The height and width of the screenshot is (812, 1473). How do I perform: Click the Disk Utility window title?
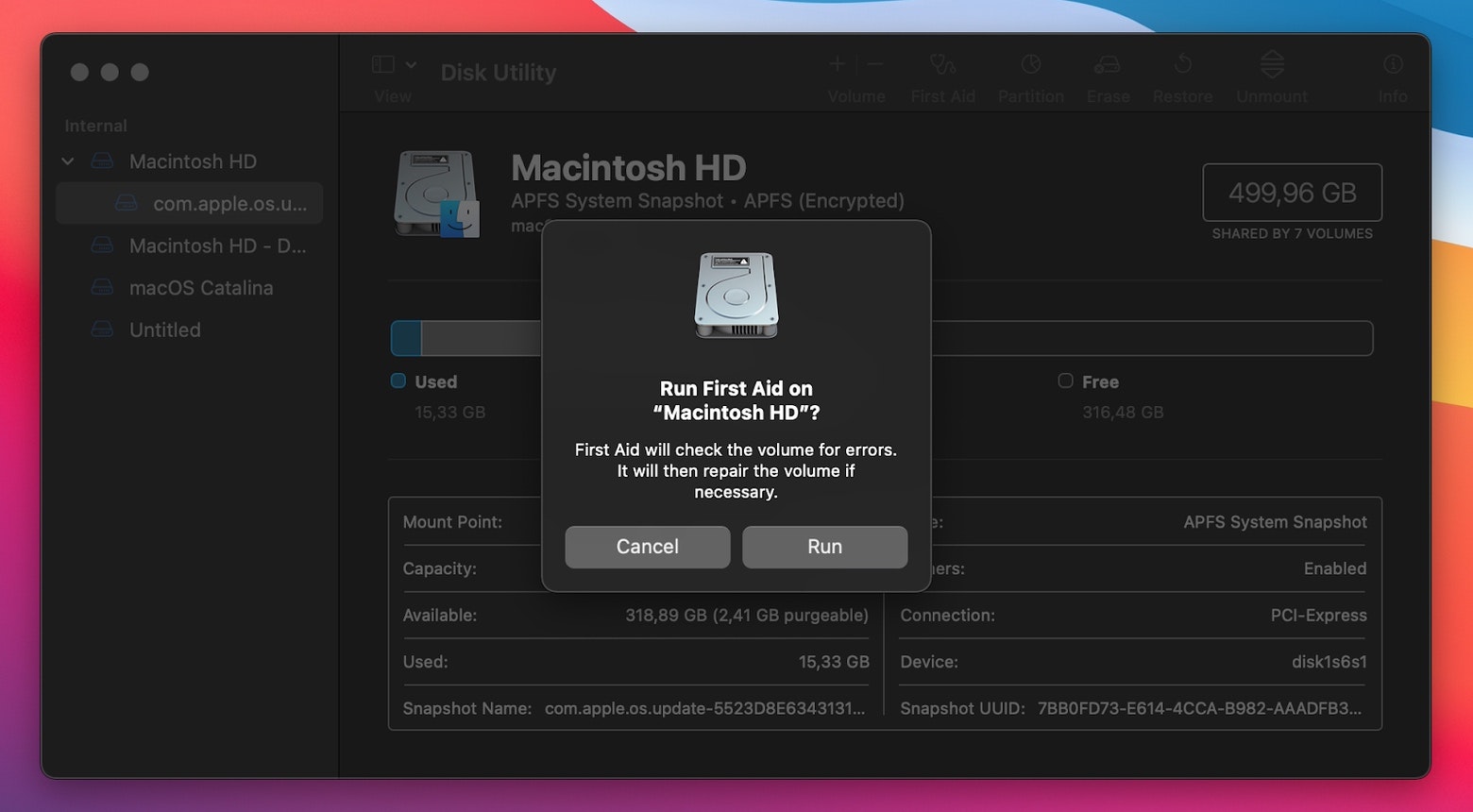499,73
